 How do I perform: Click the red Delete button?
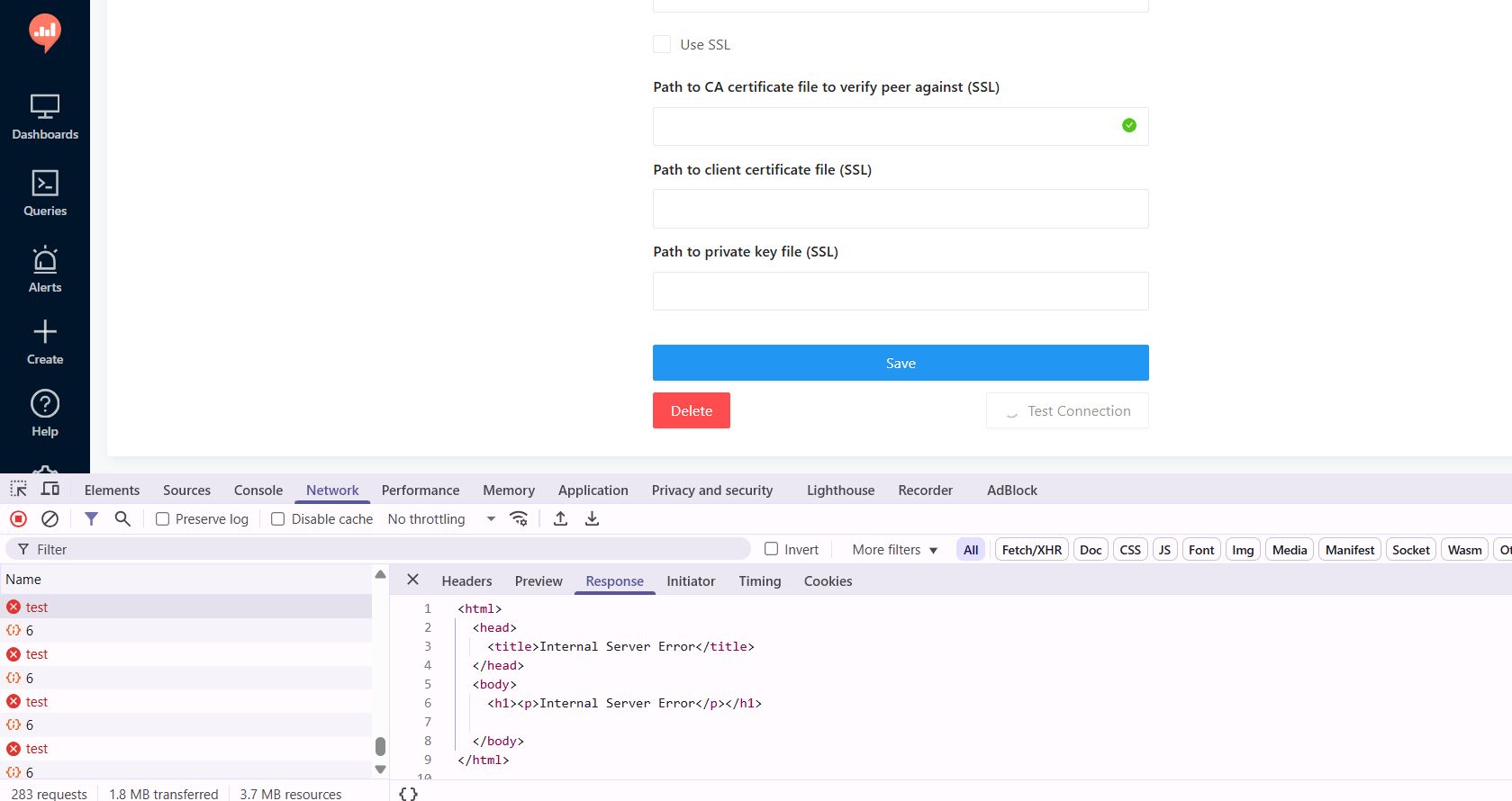pyautogui.click(x=692, y=410)
